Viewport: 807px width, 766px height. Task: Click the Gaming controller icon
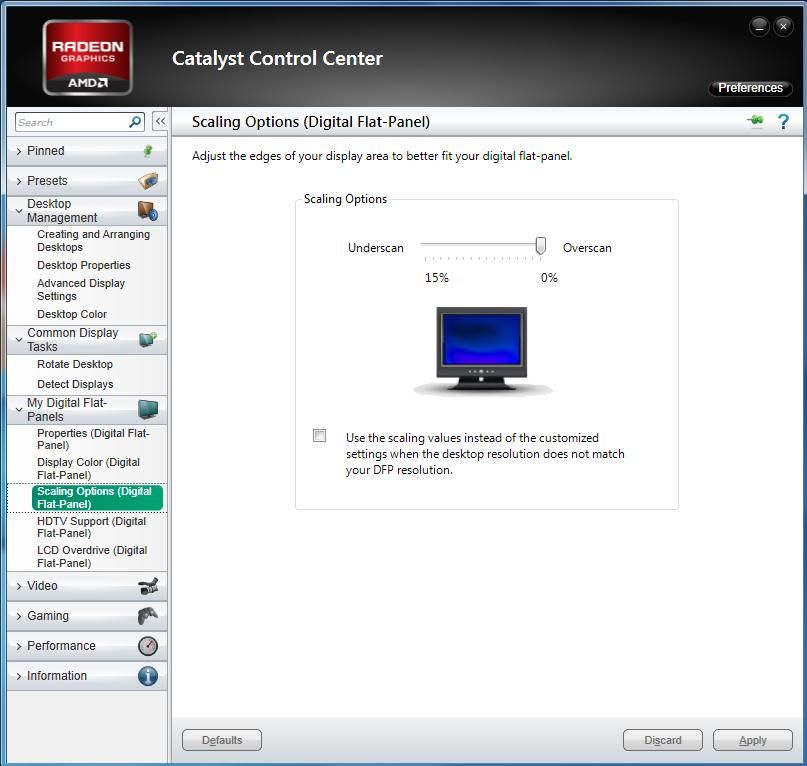point(148,616)
